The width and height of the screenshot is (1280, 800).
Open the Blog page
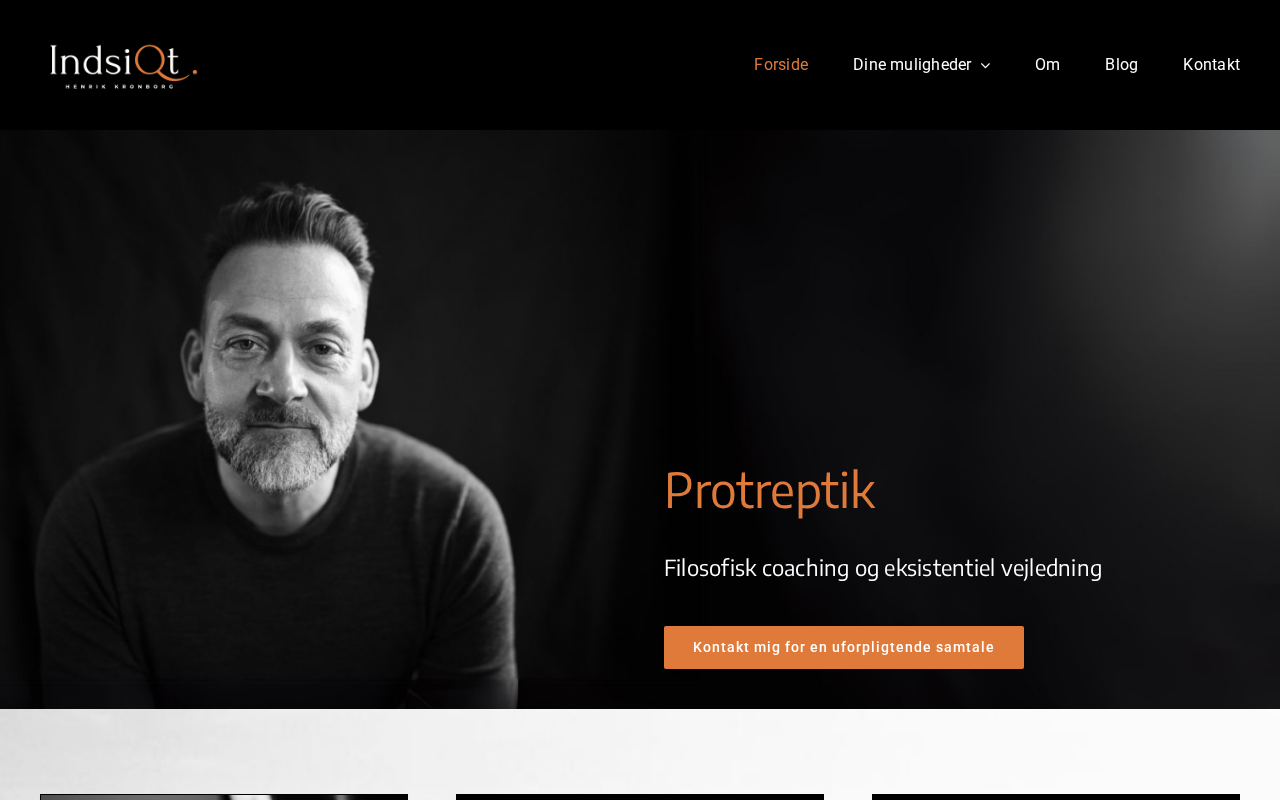tap(1121, 65)
